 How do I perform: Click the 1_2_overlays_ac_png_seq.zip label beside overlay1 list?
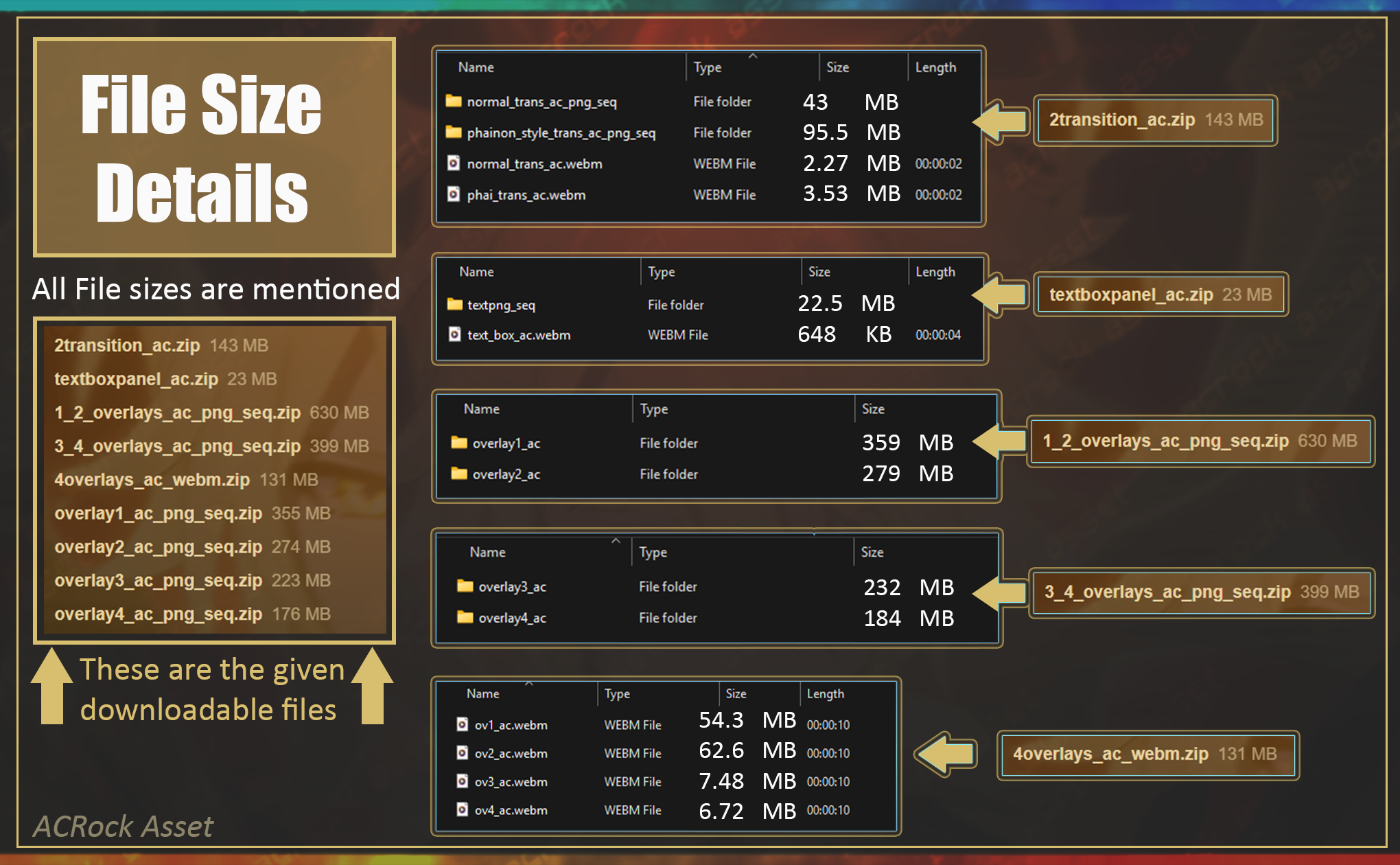click(x=1200, y=441)
